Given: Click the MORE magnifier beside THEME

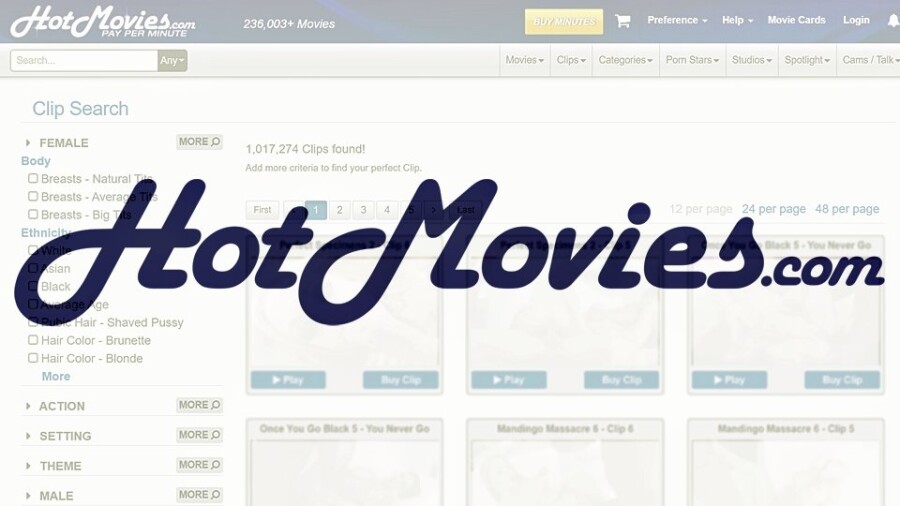Looking at the screenshot, I should coord(199,465).
